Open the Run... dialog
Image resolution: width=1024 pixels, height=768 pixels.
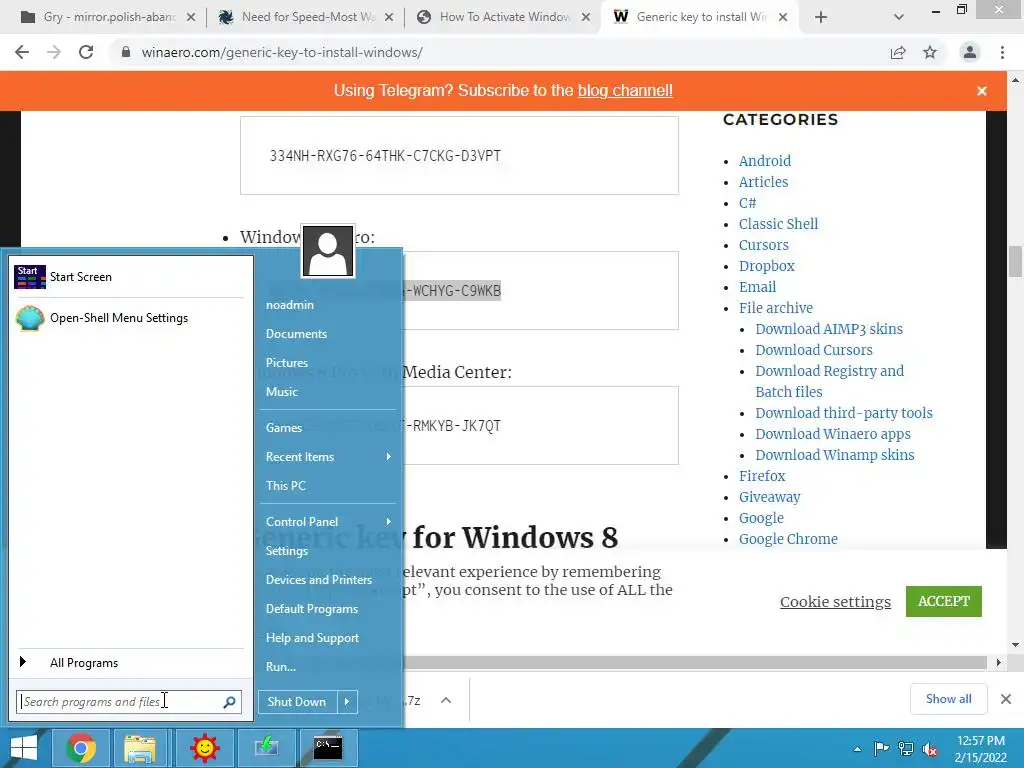click(x=281, y=667)
